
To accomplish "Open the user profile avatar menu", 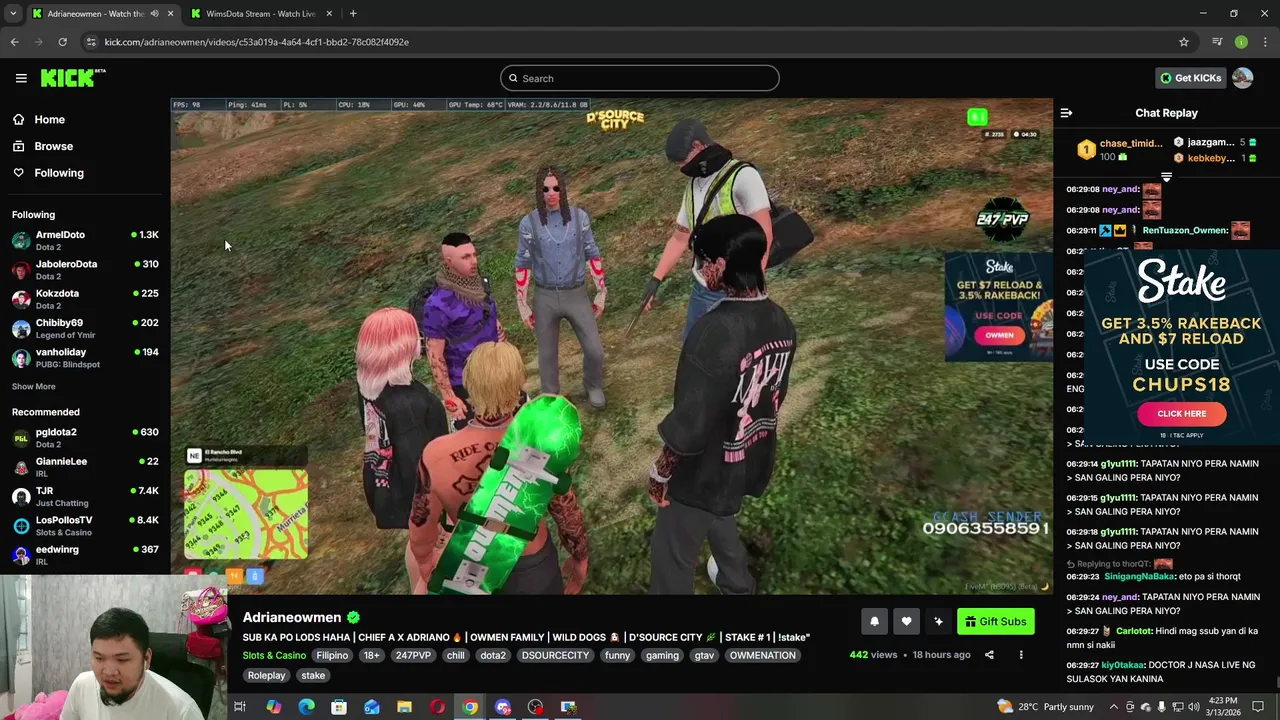I will click(1242, 78).
